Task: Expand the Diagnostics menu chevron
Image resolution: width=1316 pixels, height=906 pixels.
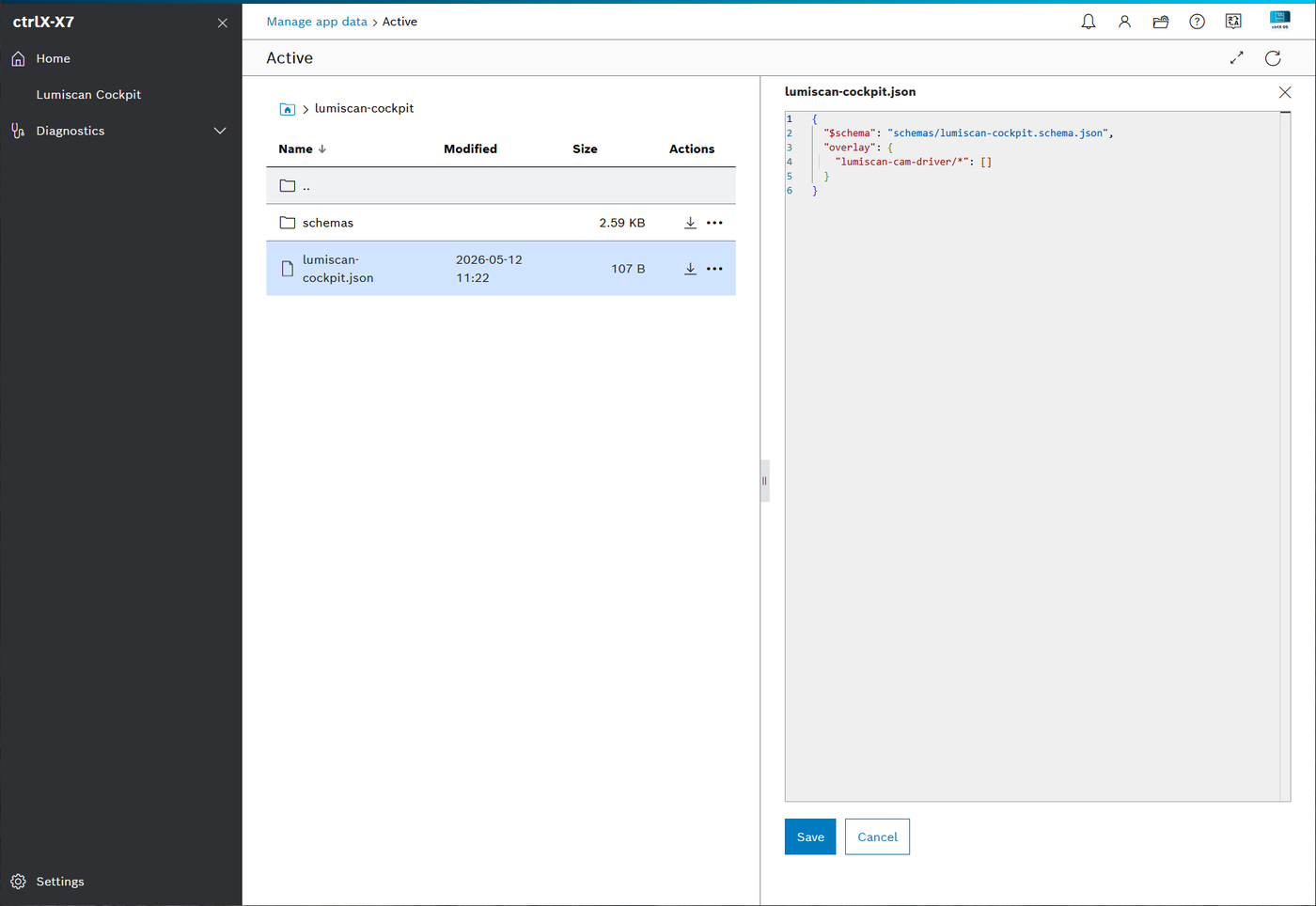Action: (x=220, y=131)
